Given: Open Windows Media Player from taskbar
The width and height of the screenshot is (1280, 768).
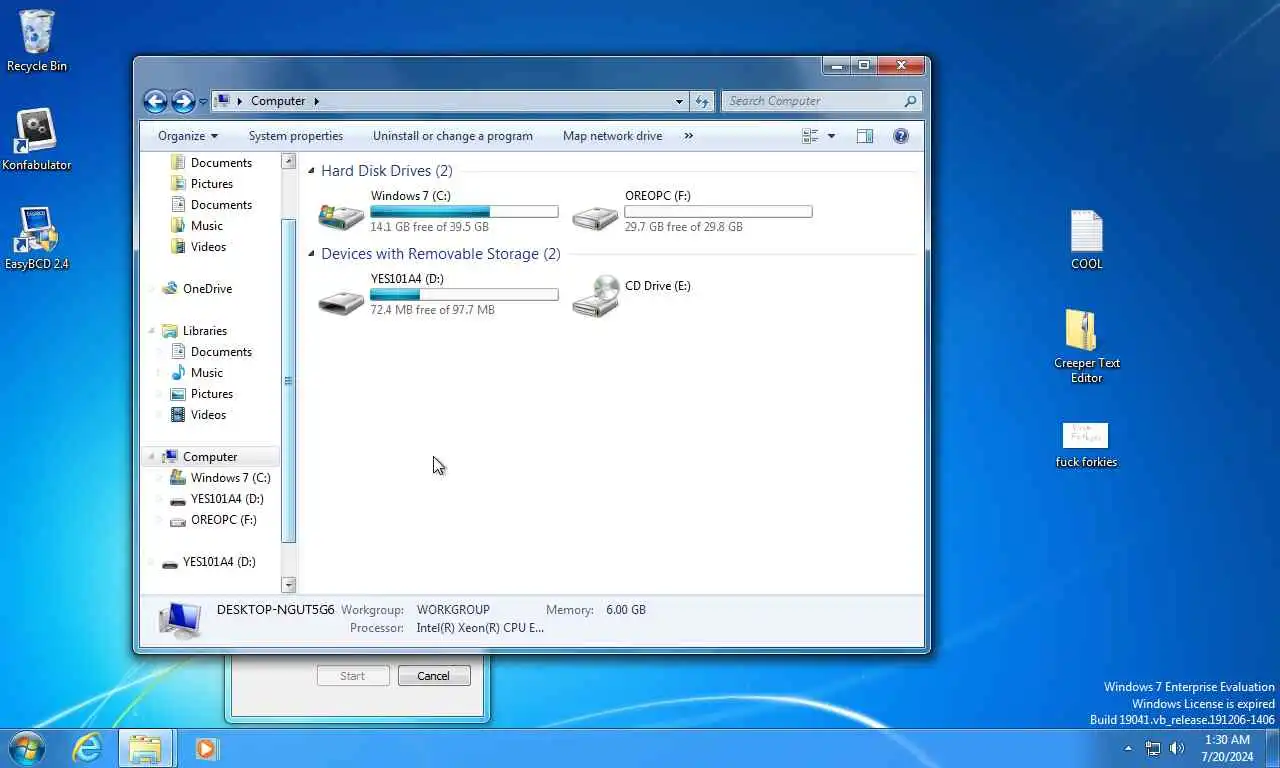Looking at the screenshot, I should pos(207,748).
